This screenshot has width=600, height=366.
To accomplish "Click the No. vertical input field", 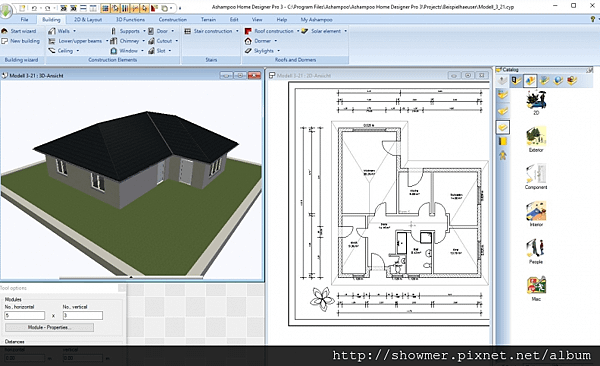I will [83, 315].
